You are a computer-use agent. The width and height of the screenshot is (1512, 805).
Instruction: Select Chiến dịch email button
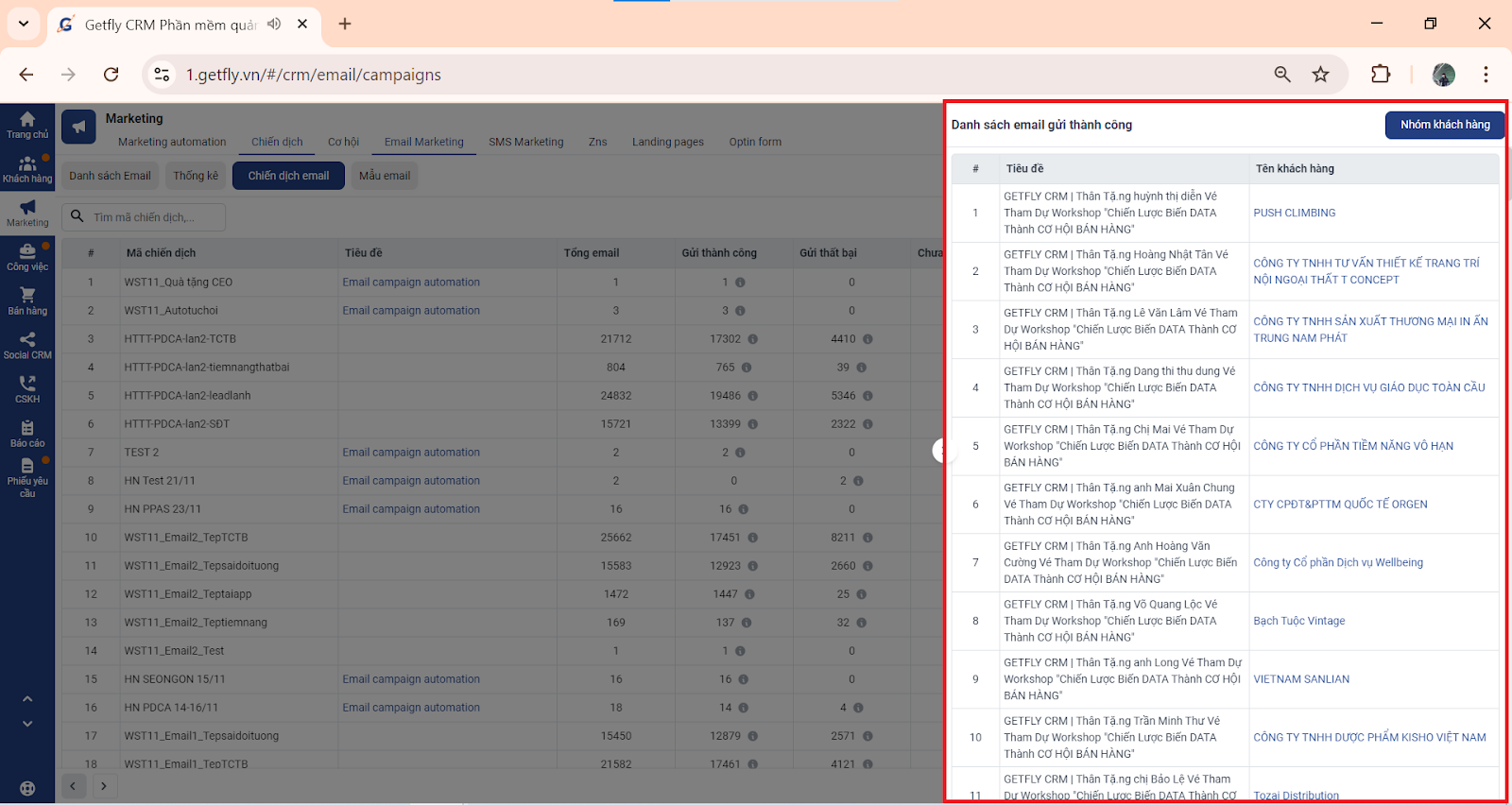pos(288,176)
